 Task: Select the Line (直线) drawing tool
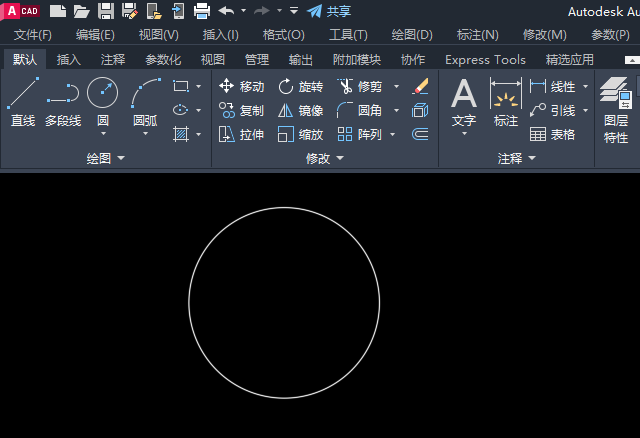[23, 102]
